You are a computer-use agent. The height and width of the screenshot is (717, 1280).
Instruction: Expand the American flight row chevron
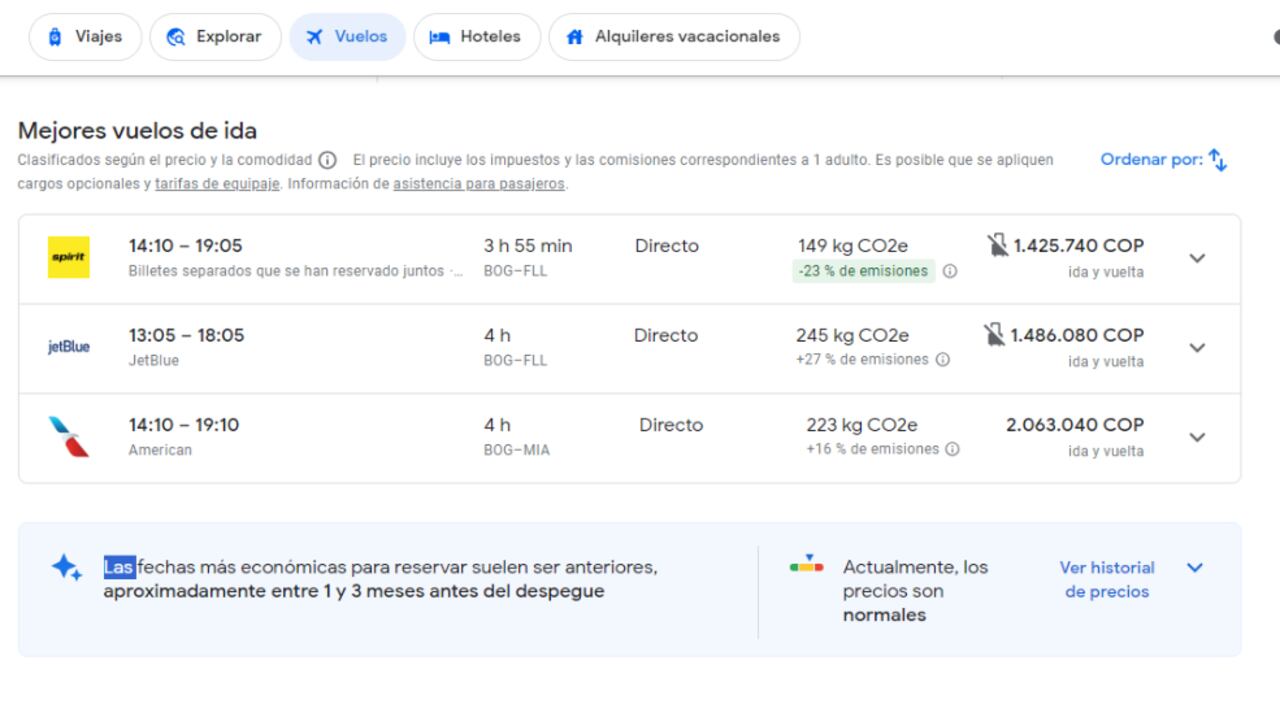coord(1197,437)
